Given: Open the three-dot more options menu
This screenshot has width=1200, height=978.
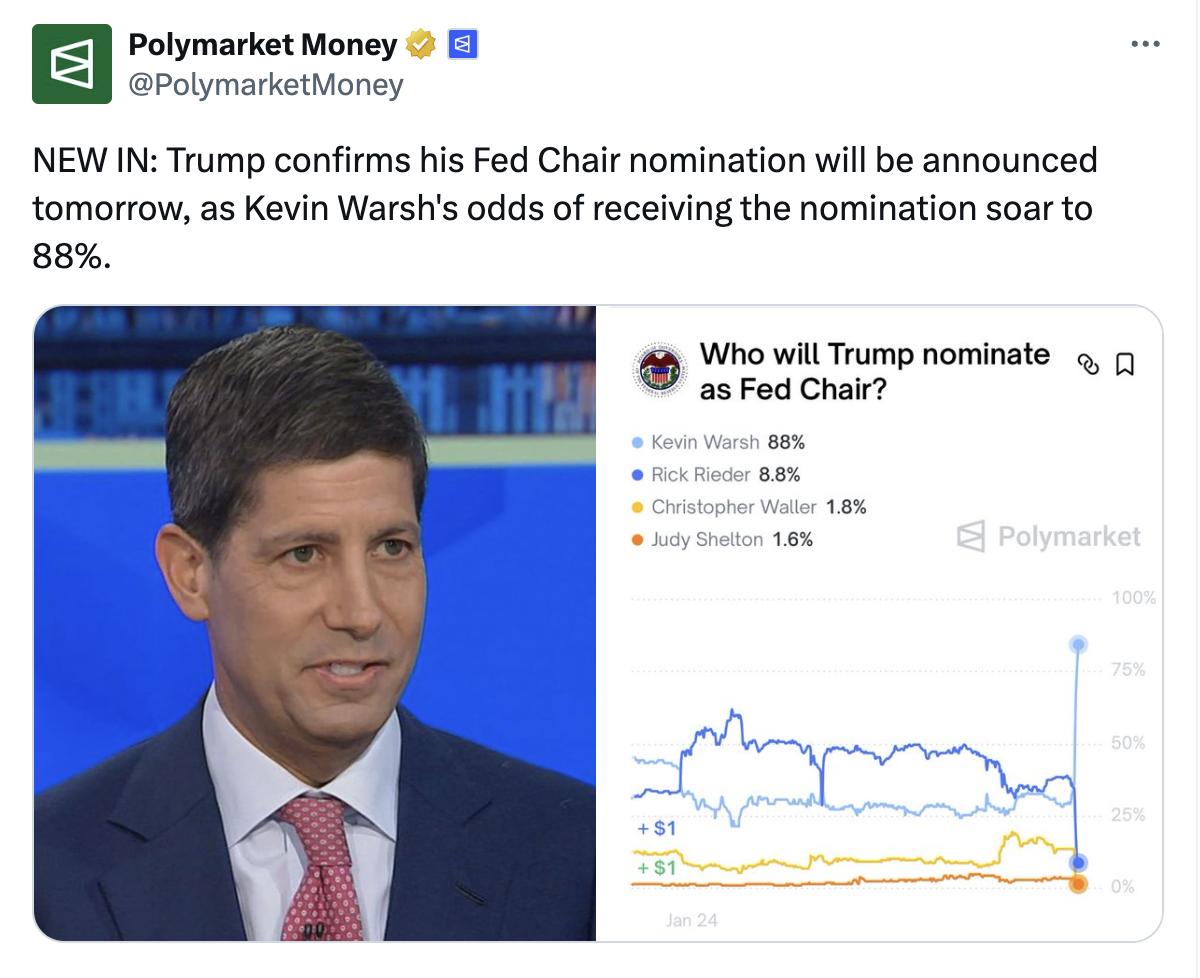Looking at the screenshot, I should (x=1145, y=44).
